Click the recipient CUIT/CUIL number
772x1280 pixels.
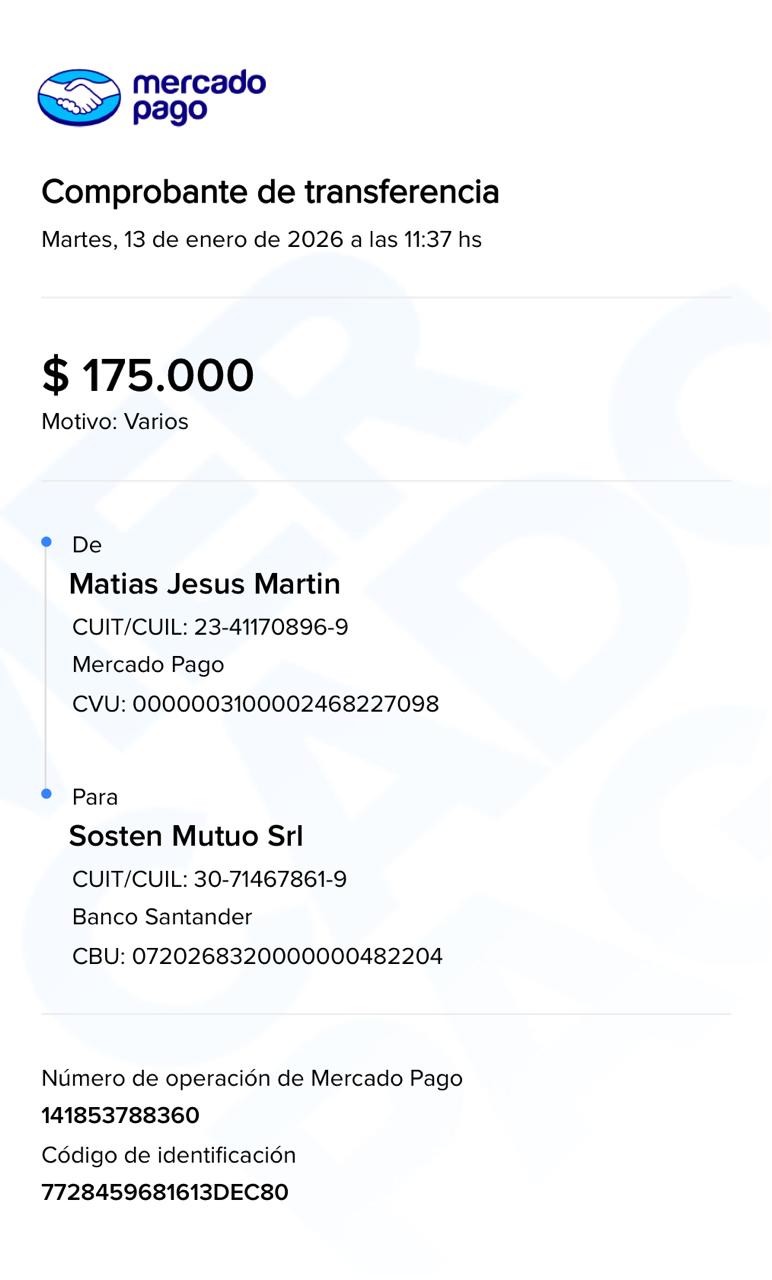pos(270,880)
